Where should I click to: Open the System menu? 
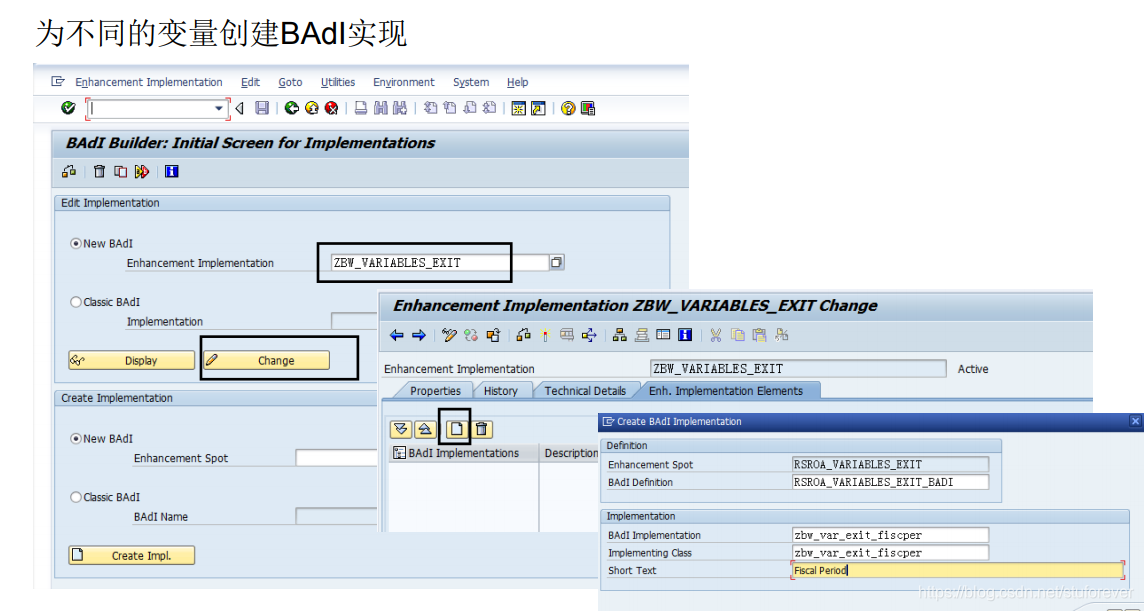pyautogui.click(x=471, y=82)
